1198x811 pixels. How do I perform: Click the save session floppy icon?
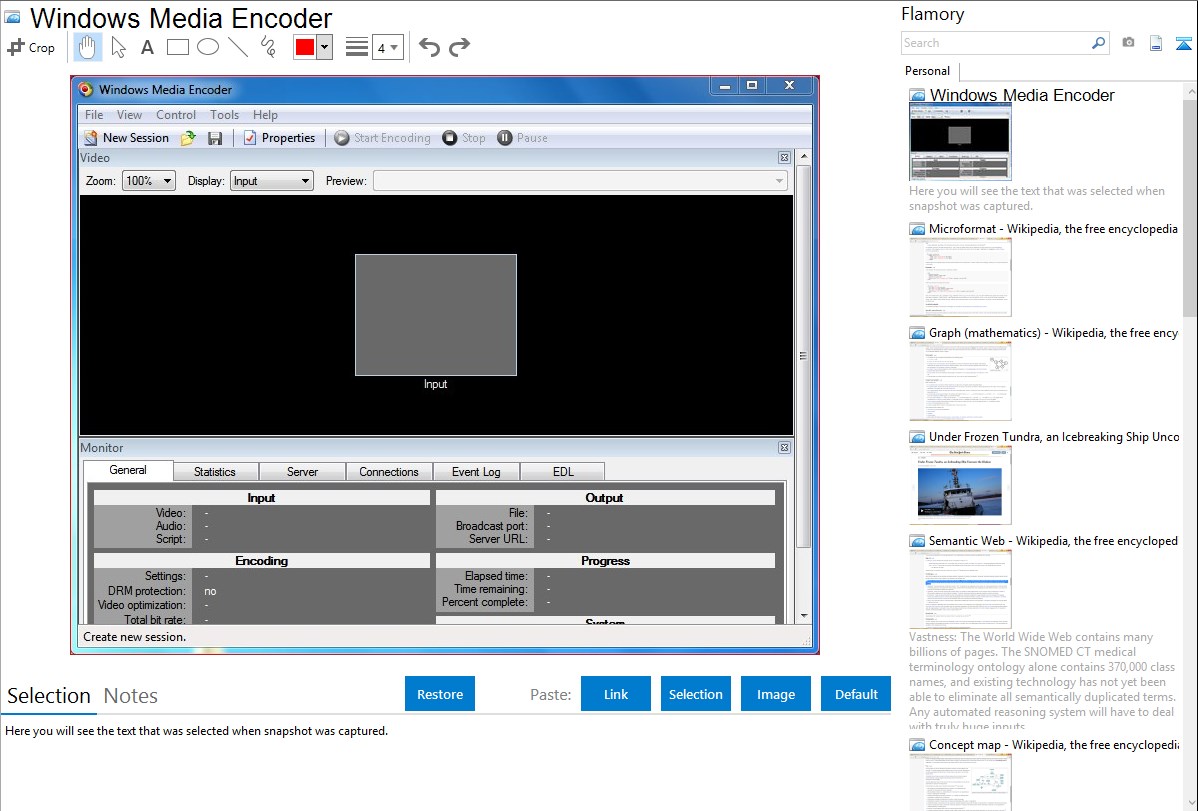click(x=215, y=138)
